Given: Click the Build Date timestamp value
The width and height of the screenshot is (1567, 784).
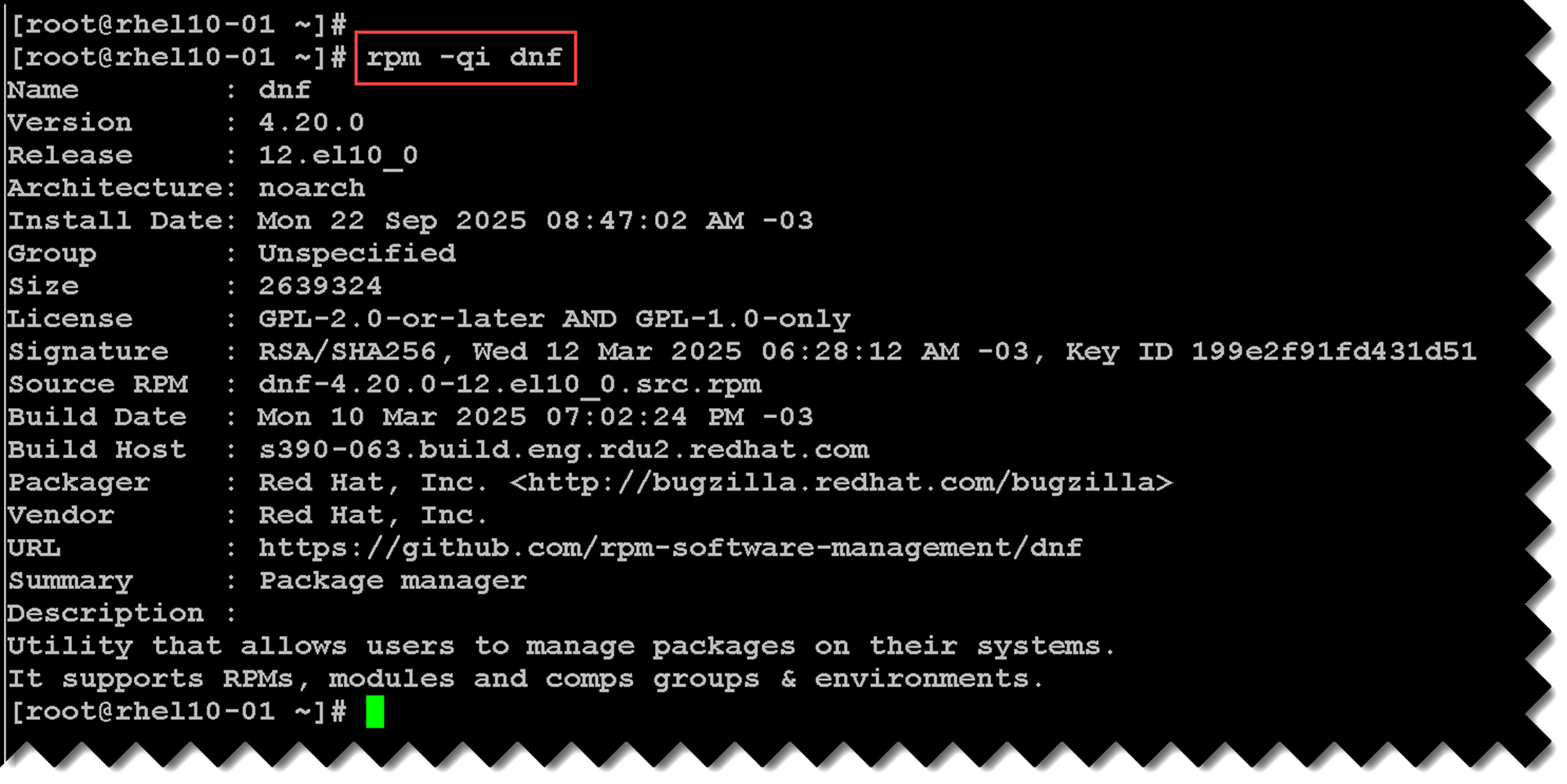Looking at the screenshot, I should click(535, 417).
